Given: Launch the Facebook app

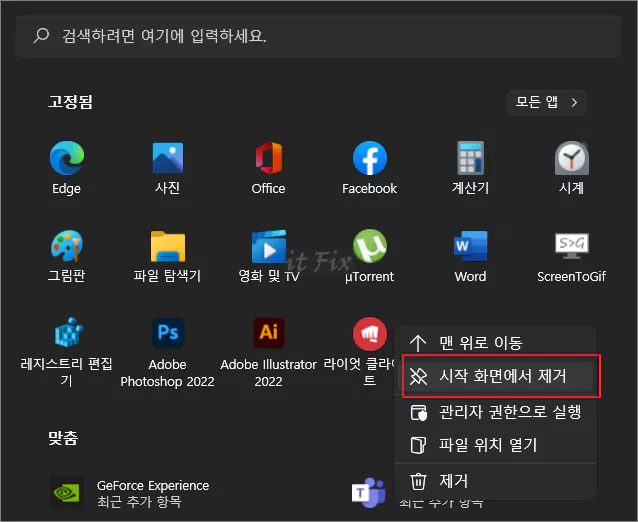Looking at the screenshot, I should [369, 168].
